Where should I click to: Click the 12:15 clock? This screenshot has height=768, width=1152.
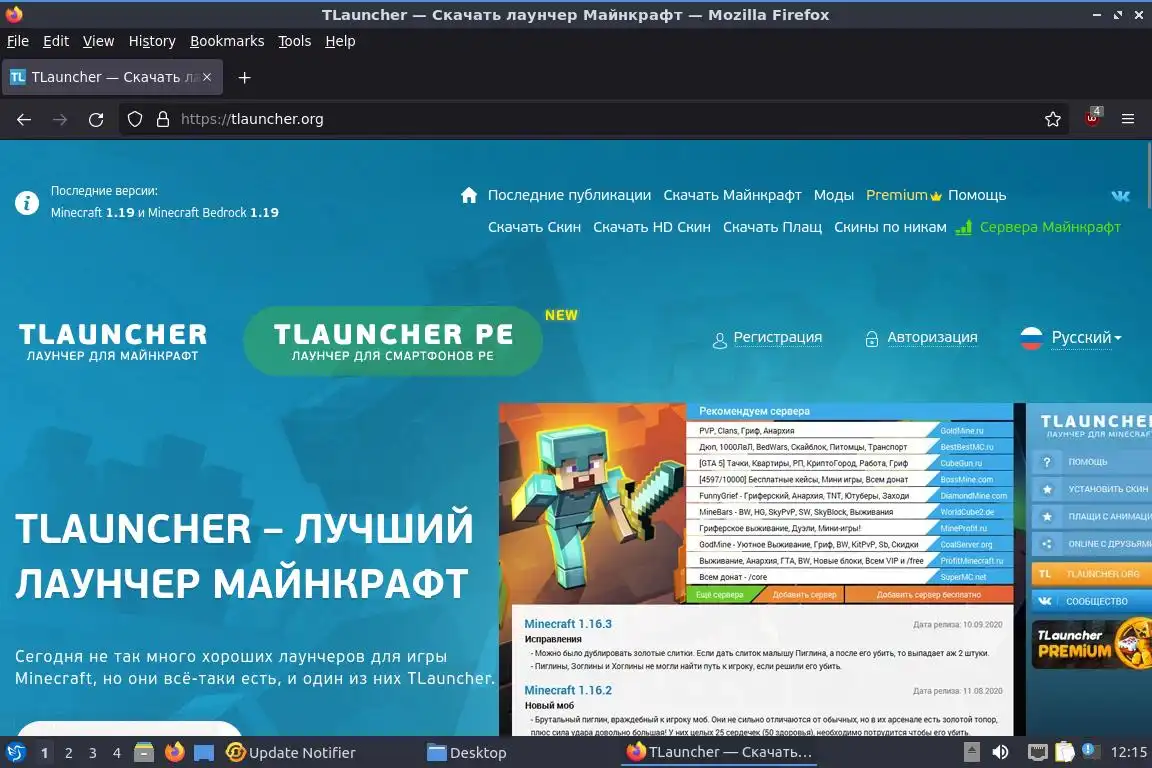pyautogui.click(x=1128, y=752)
